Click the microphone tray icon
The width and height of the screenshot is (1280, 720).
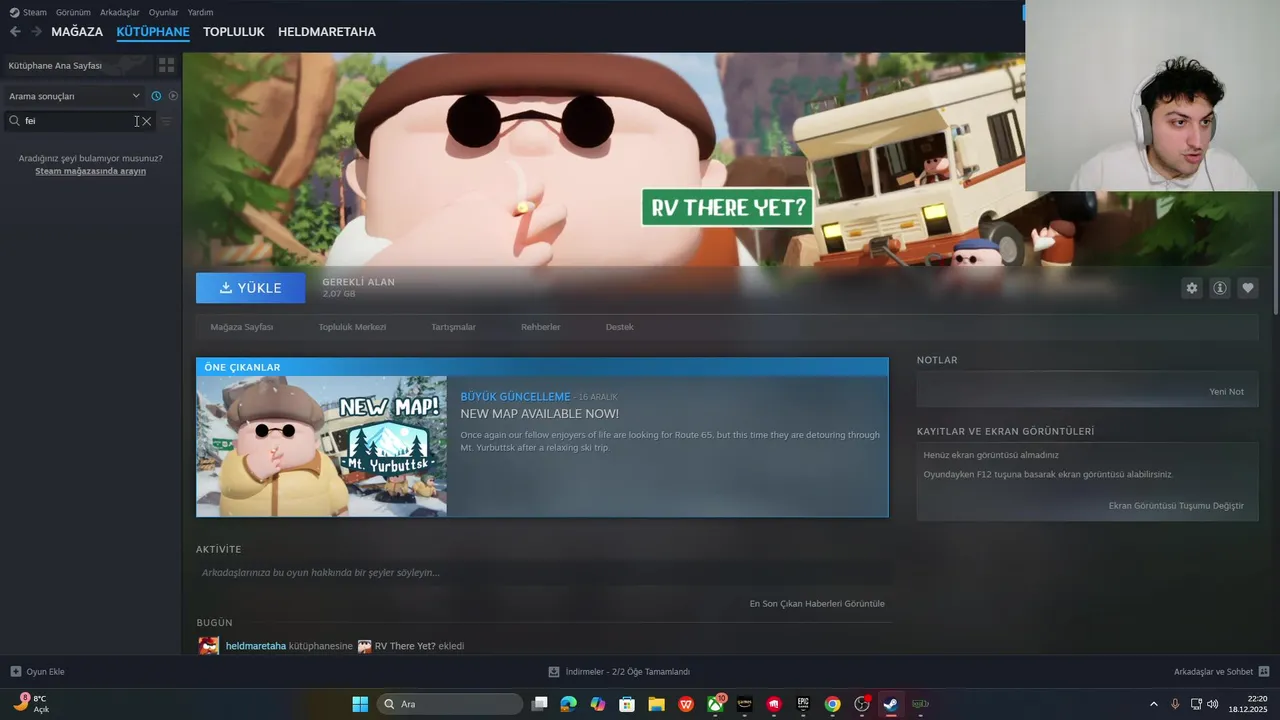pyautogui.click(x=1175, y=704)
